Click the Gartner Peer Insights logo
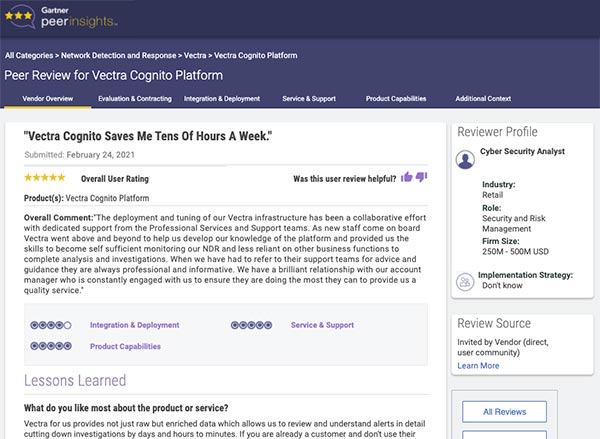The height and width of the screenshot is (439, 600). [61, 17]
